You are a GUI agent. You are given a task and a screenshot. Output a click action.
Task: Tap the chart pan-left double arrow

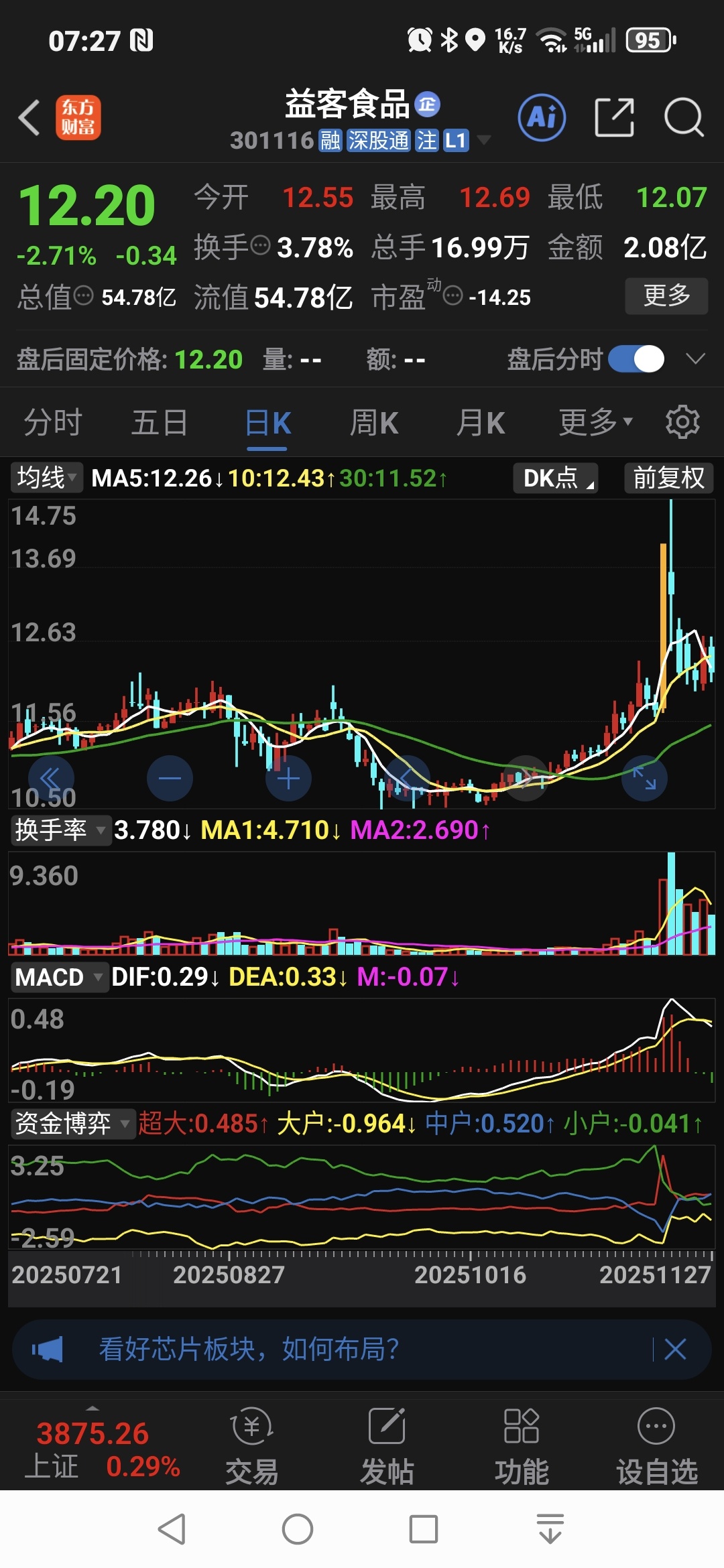click(x=51, y=779)
